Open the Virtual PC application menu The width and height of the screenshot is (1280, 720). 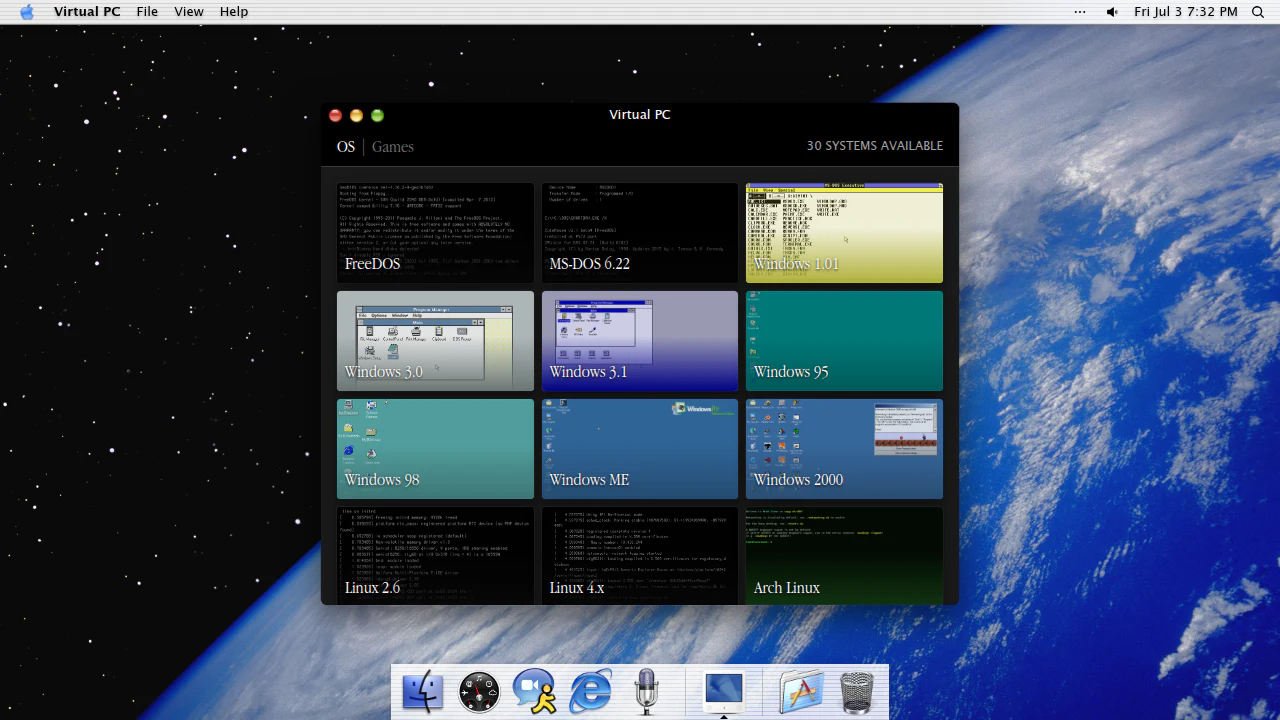[87, 12]
